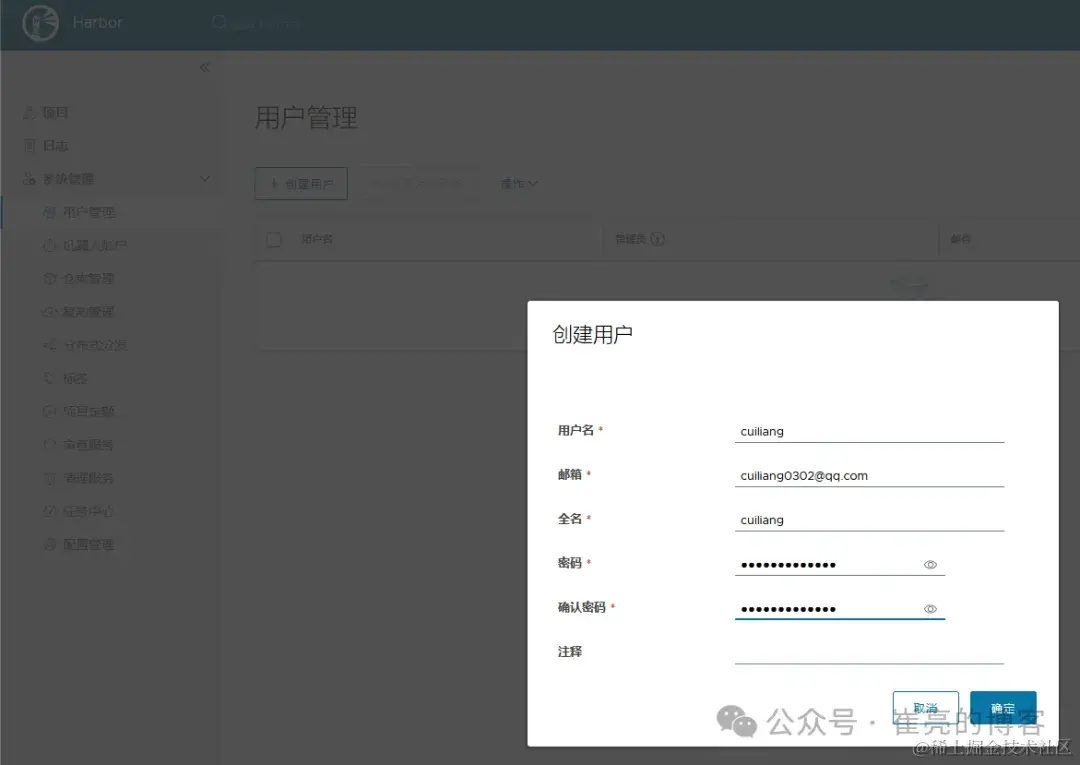Click inside the 注释 comment input field
Viewport: 1080px width, 765px height.
click(868, 653)
